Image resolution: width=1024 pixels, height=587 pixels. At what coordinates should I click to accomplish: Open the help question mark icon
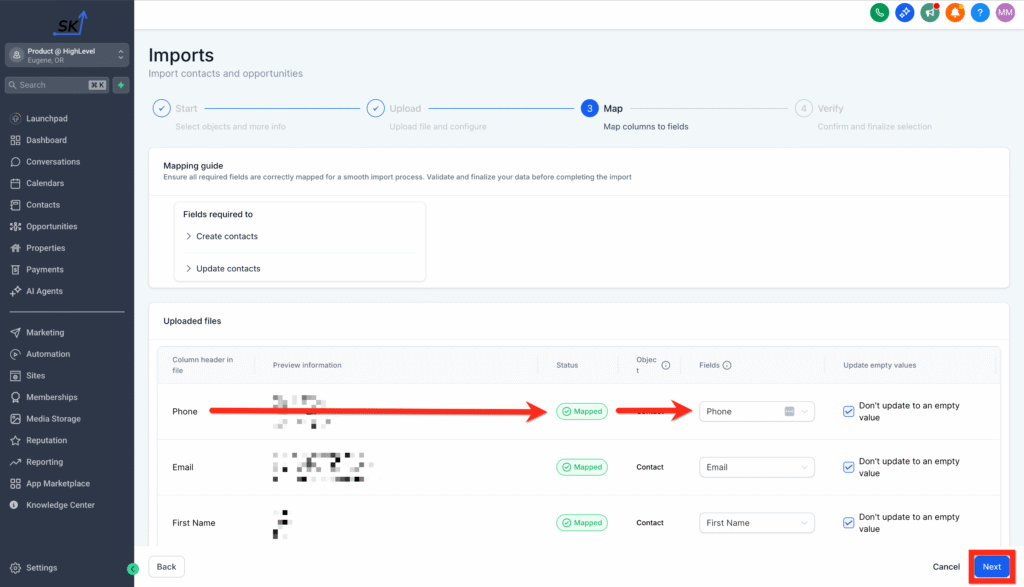980,13
